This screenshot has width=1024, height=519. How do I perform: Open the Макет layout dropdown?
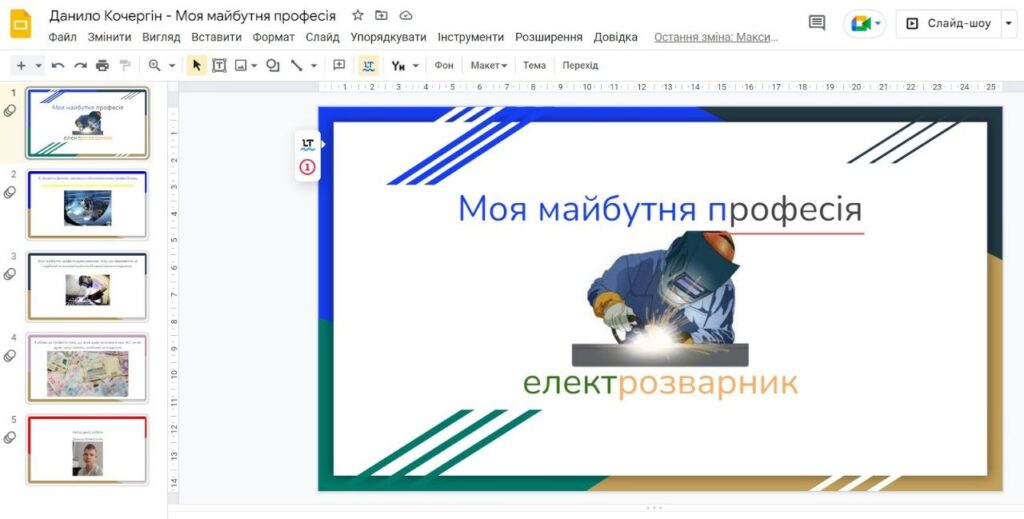click(488, 65)
